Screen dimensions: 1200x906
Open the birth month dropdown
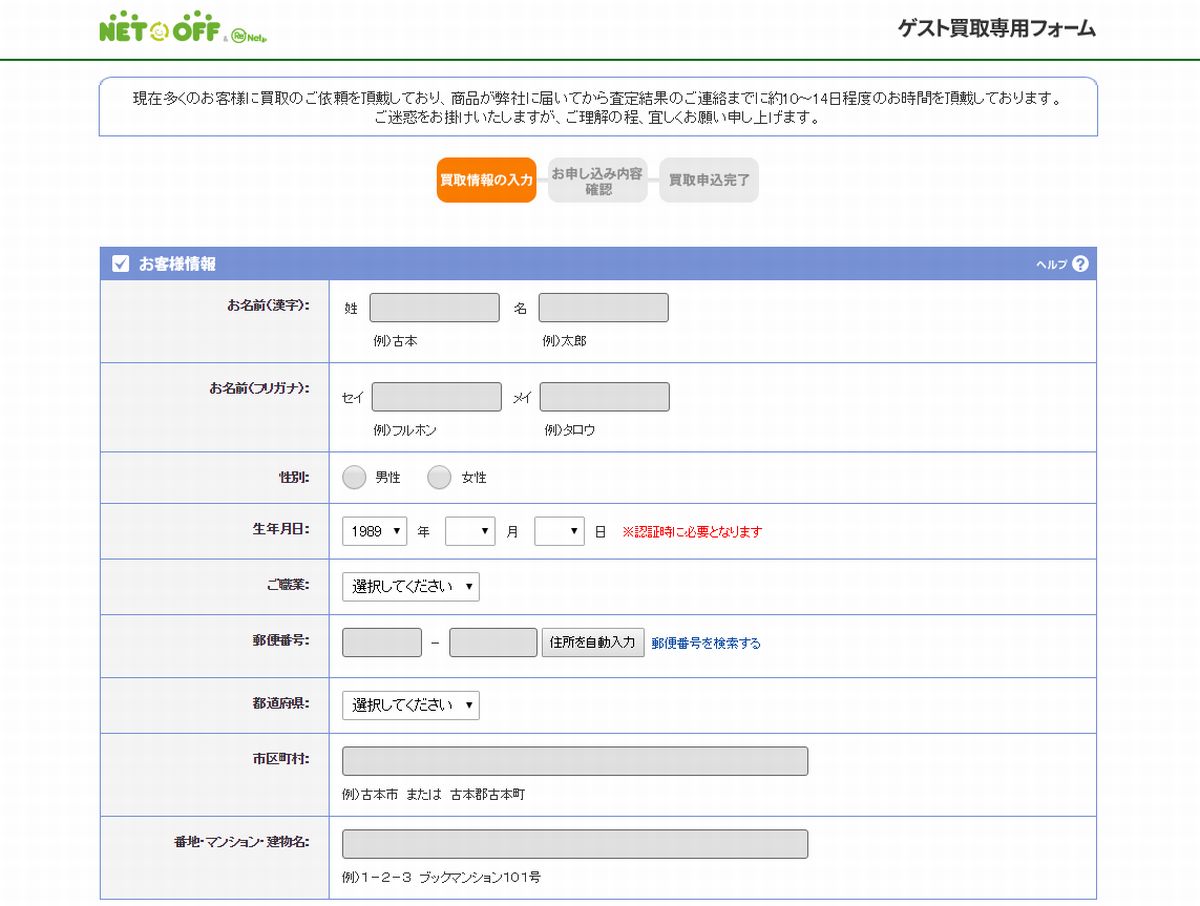tap(470, 531)
